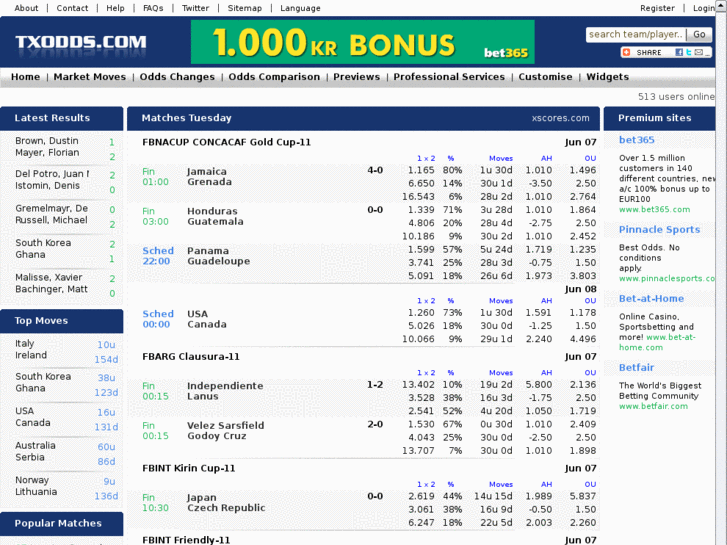Viewport: 727px width, 545px height.
Task: Click the 38u move value for South Korea
Action: (x=106, y=378)
